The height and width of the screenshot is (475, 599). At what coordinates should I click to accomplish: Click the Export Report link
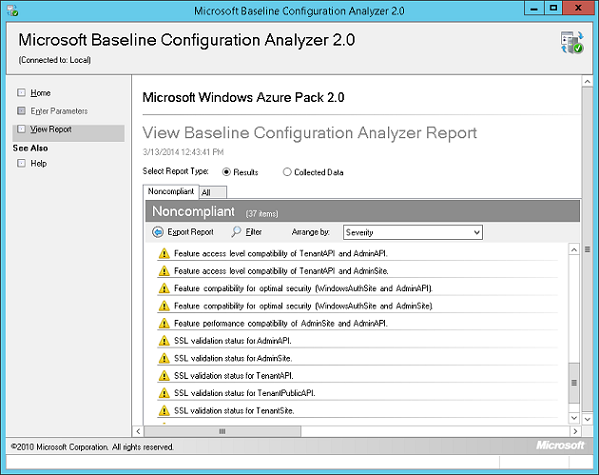[x=190, y=232]
